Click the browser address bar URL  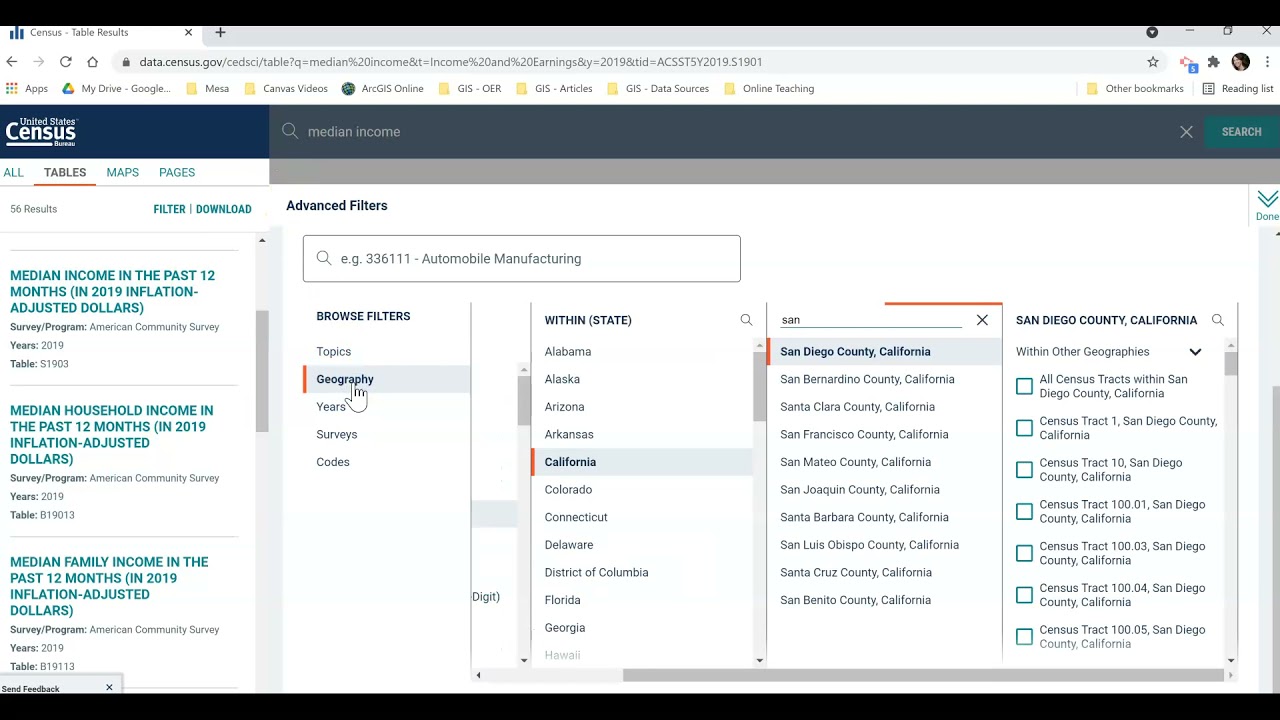450,62
